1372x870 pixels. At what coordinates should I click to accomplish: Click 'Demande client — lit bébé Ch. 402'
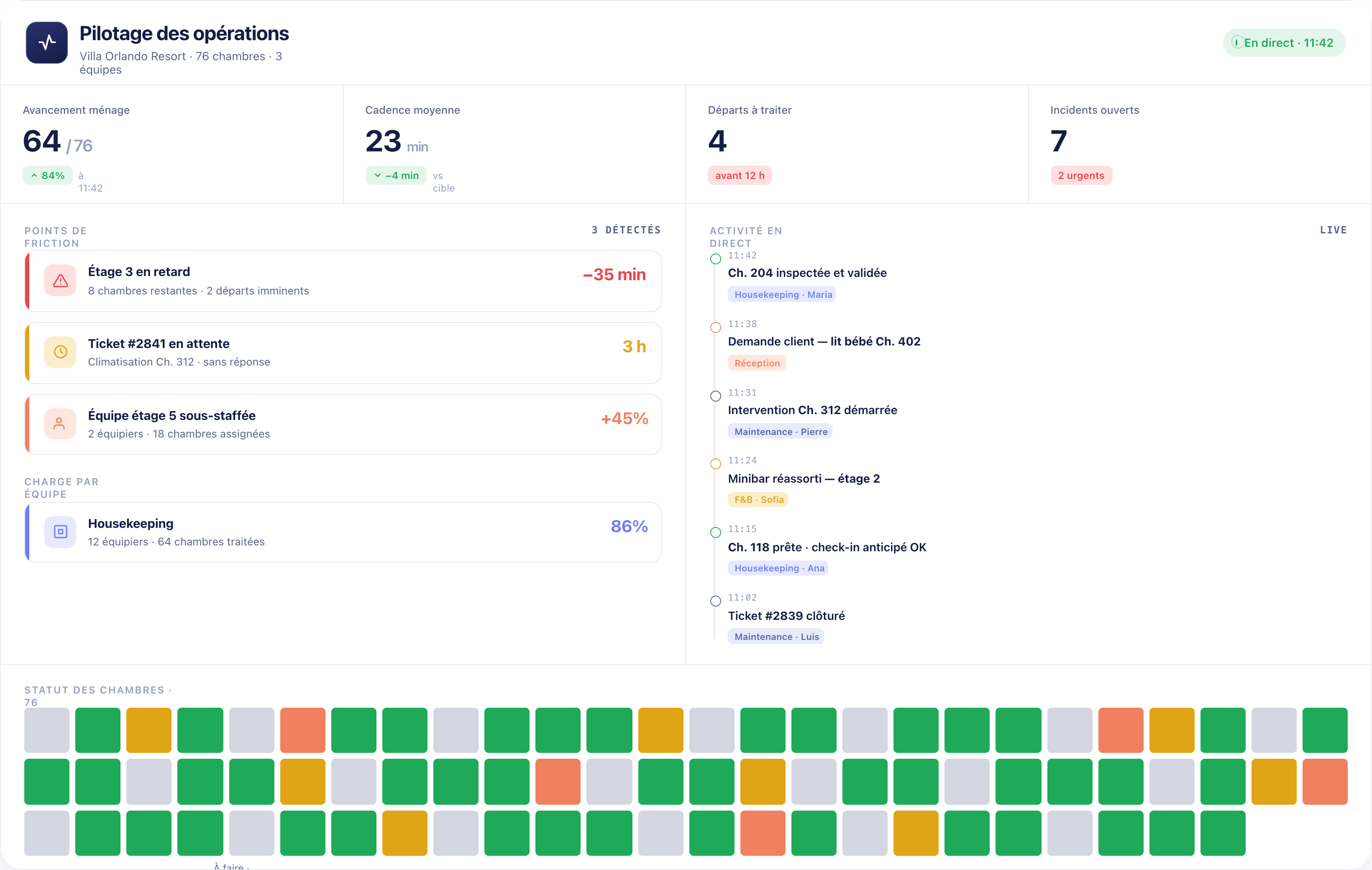click(824, 341)
